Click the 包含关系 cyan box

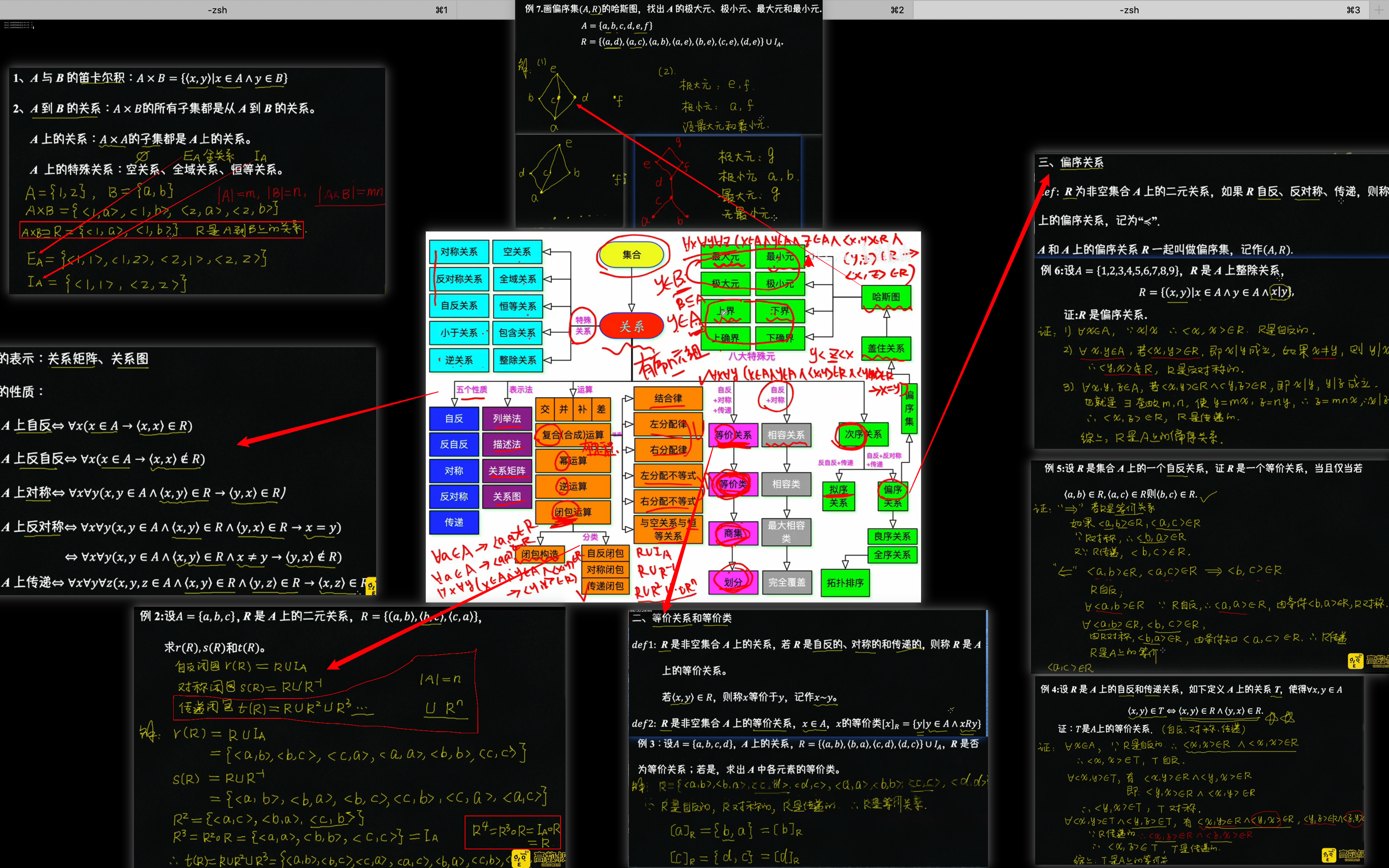(x=517, y=332)
